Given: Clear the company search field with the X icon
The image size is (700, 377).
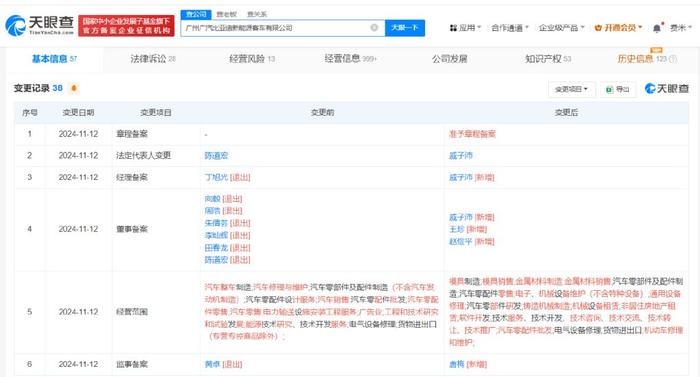Looking at the screenshot, I should tap(374, 28).
